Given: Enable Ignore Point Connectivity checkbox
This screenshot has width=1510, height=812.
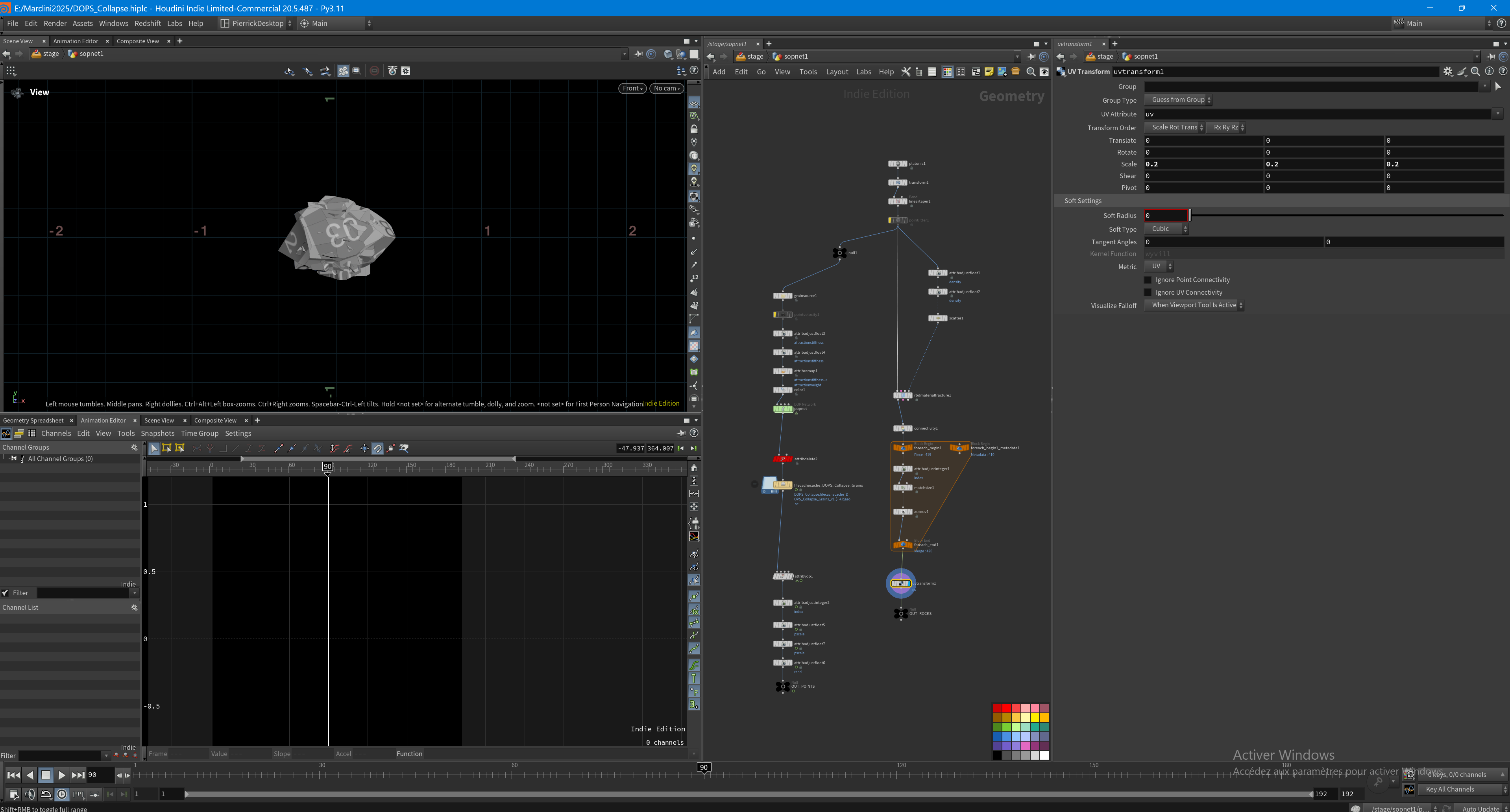Looking at the screenshot, I should click(1148, 280).
